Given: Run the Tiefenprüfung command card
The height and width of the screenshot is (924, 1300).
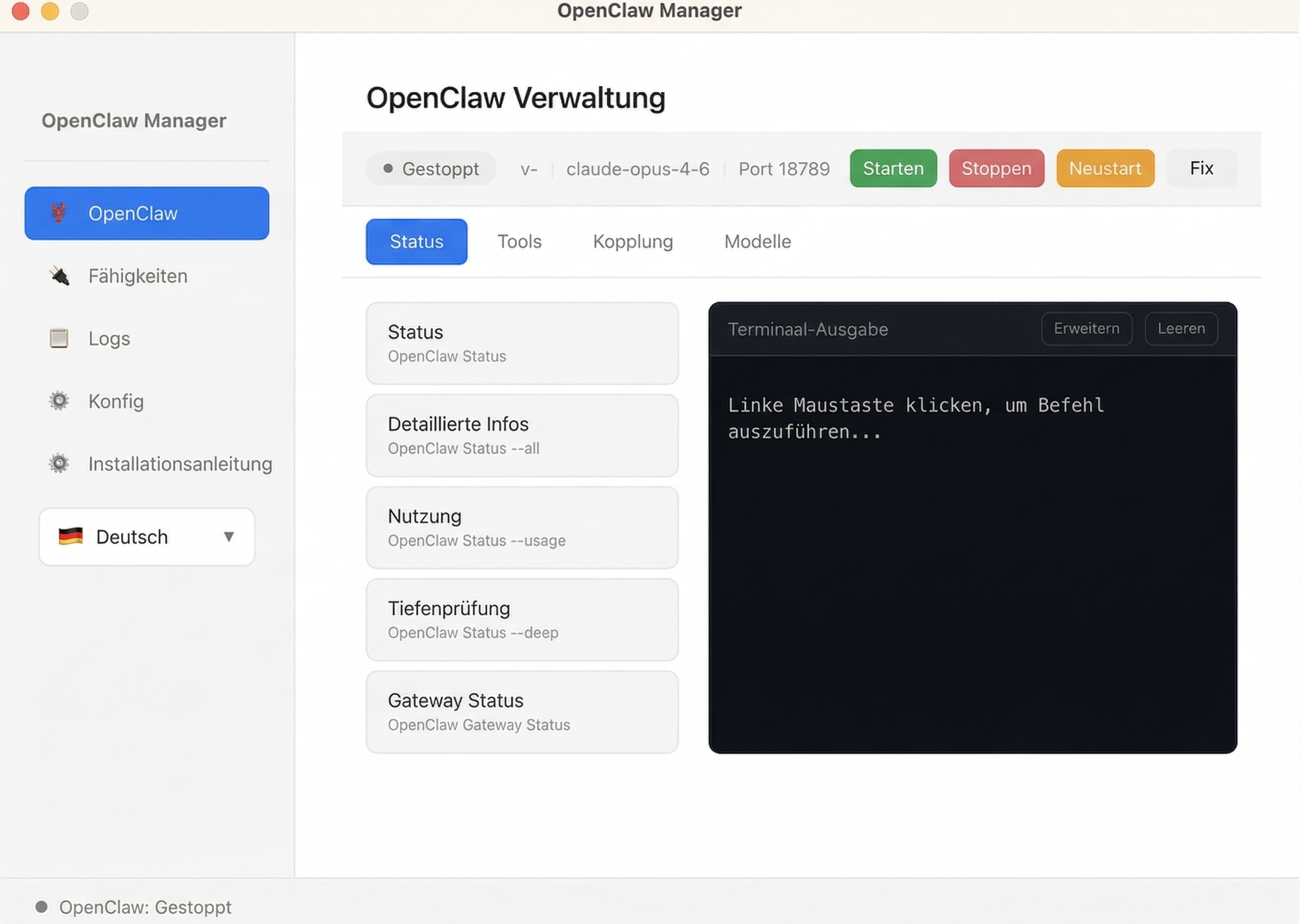Looking at the screenshot, I should (x=522, y=620).
